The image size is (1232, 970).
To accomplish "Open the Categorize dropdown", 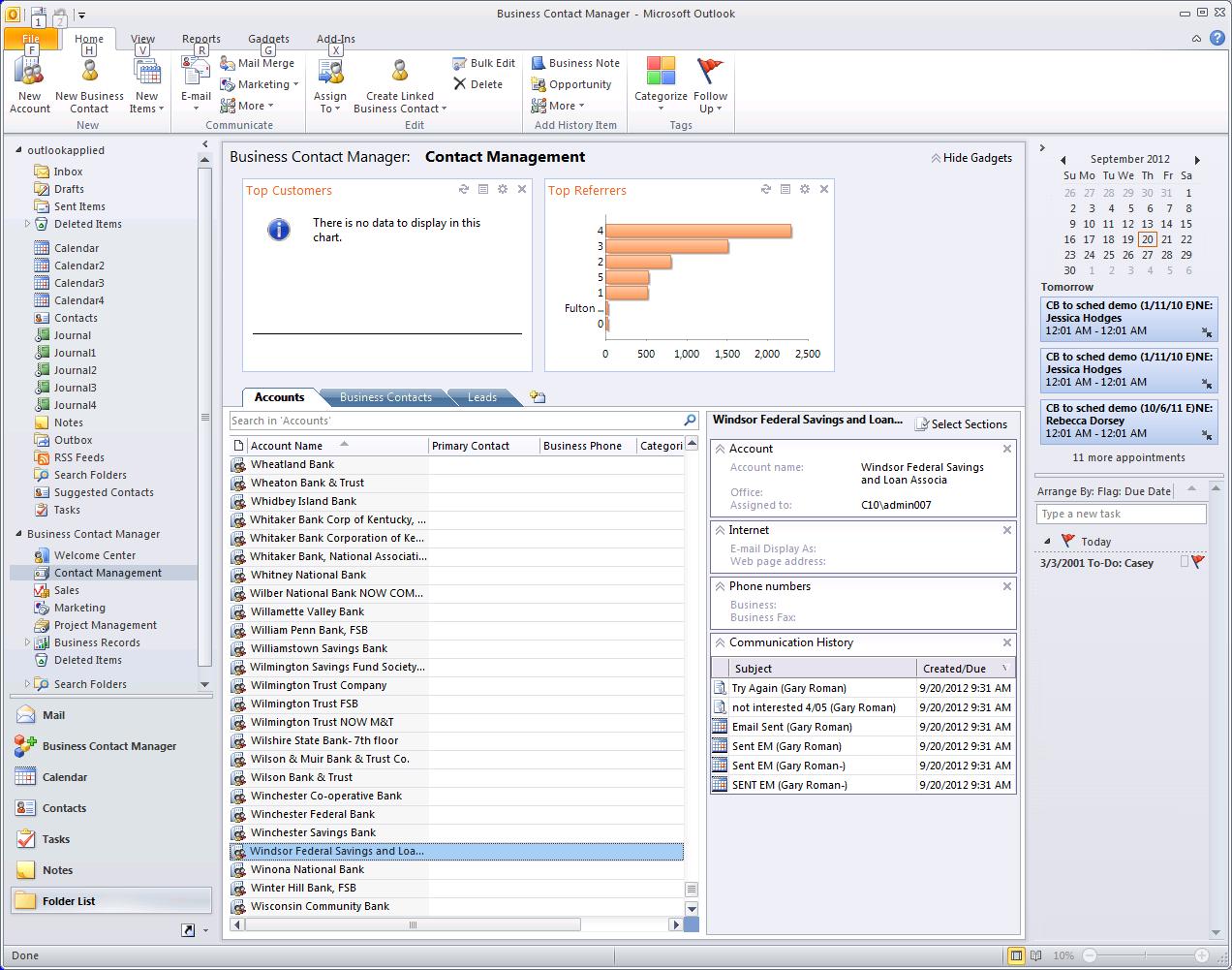I will click(x=661, y=84).
